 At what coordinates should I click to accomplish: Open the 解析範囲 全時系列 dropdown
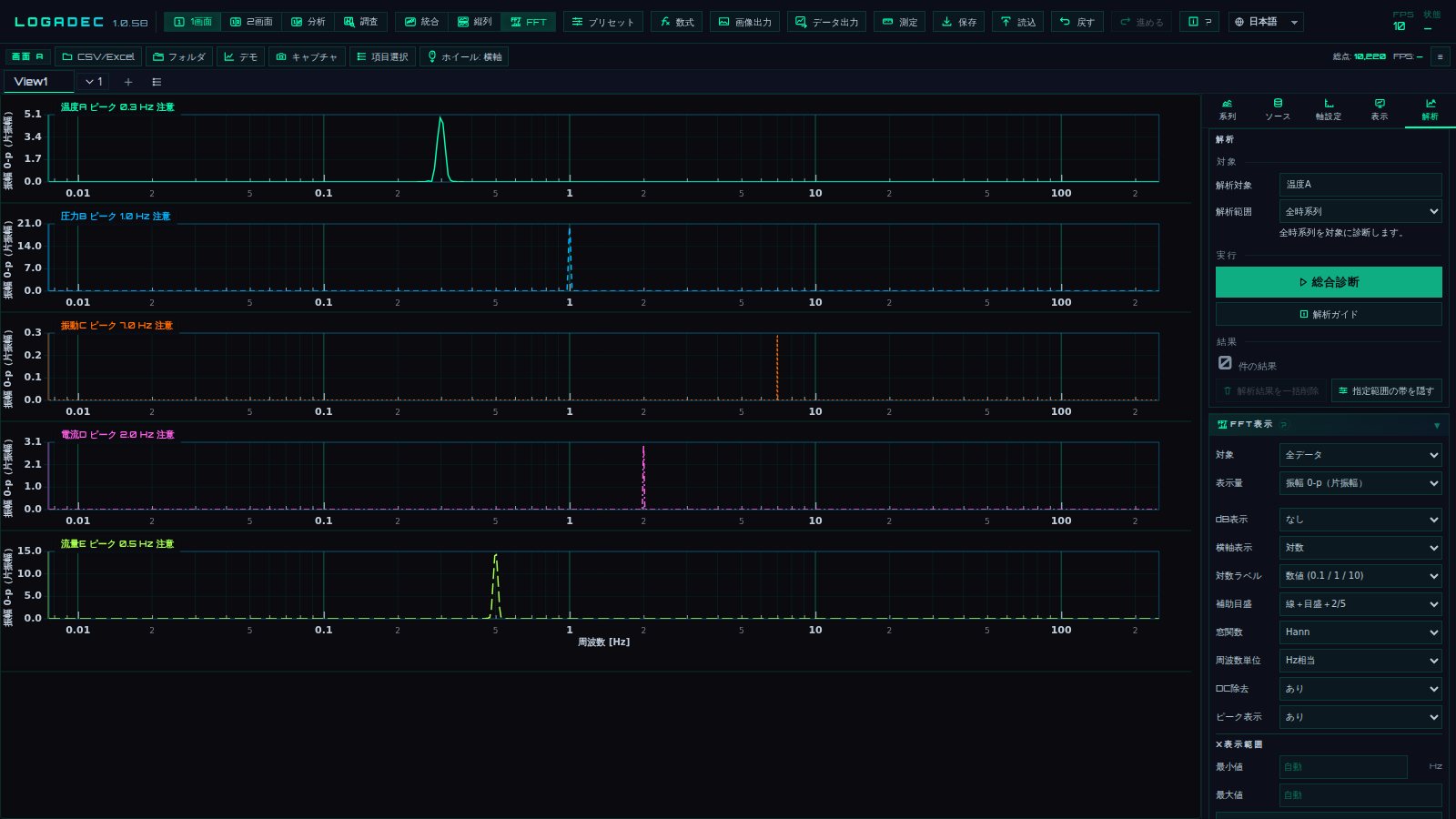point(1360,211)
